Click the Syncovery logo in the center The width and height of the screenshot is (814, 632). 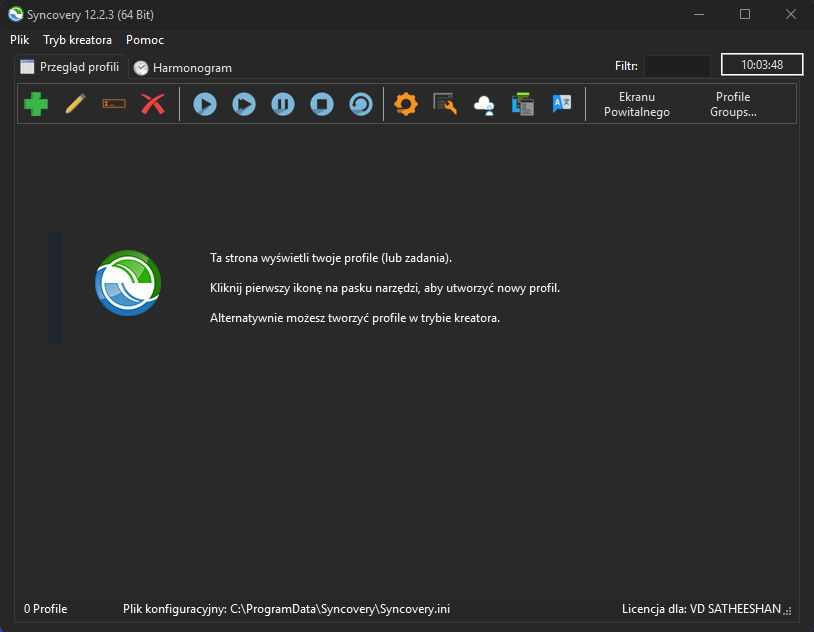[x=128, y=283]
